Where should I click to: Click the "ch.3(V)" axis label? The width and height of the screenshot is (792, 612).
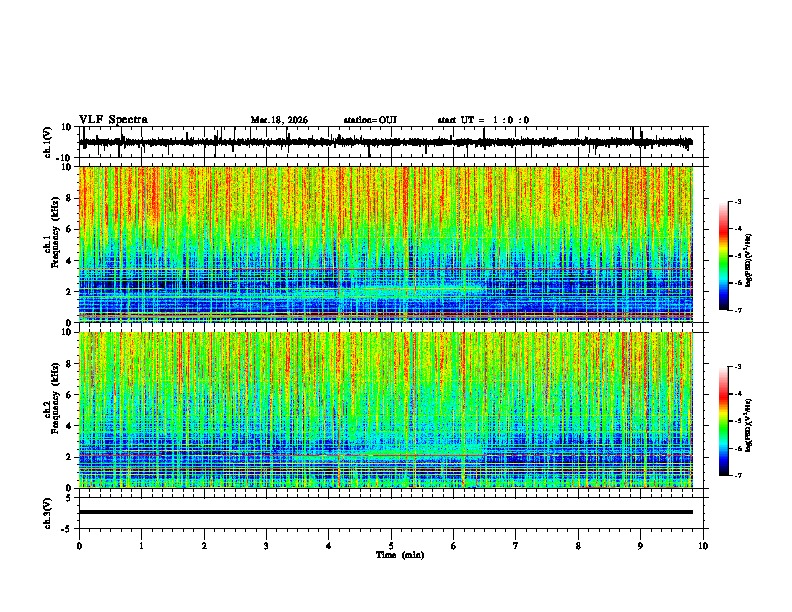pos(48,514)
